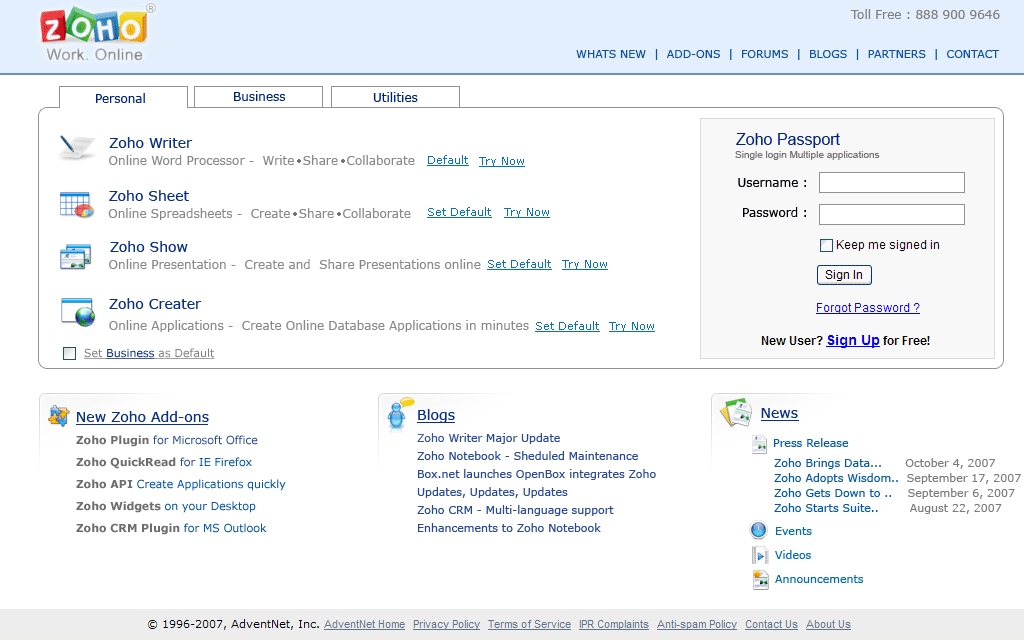Open BLOGS in top navigation
This screenshot has height=640, width=1024.
(x=827, y=54)
